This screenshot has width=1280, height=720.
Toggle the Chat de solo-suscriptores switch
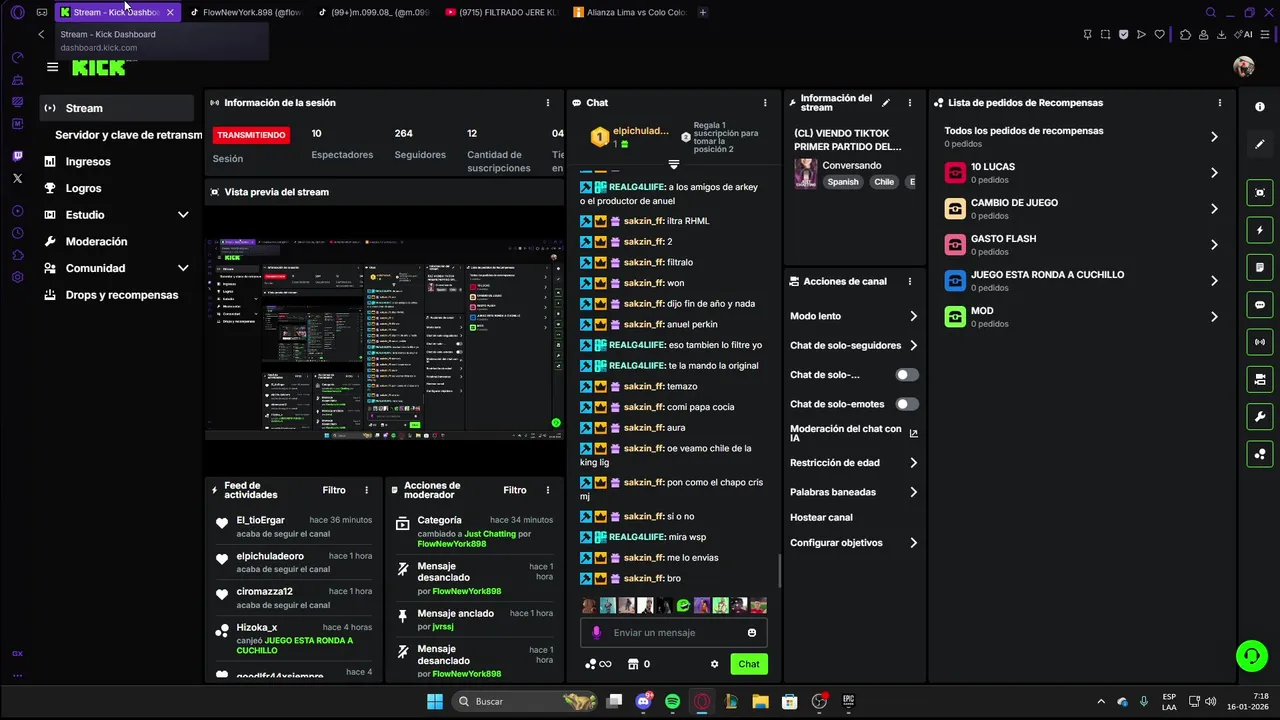click(906, 375)
